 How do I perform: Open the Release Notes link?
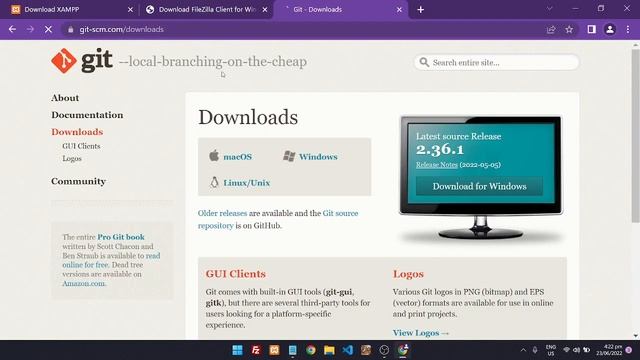[437, 165]
